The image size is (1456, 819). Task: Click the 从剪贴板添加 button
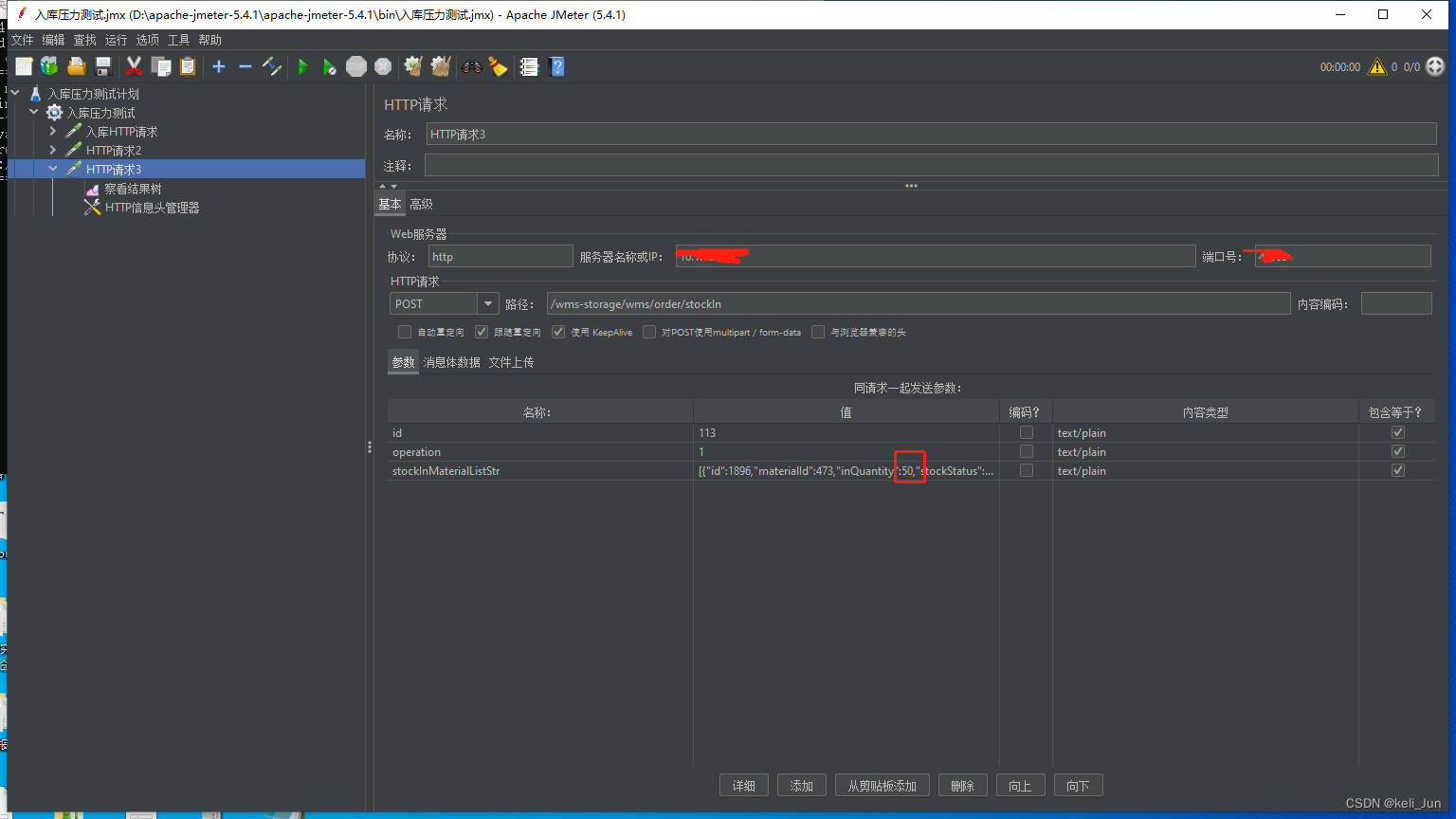(882, 785)
